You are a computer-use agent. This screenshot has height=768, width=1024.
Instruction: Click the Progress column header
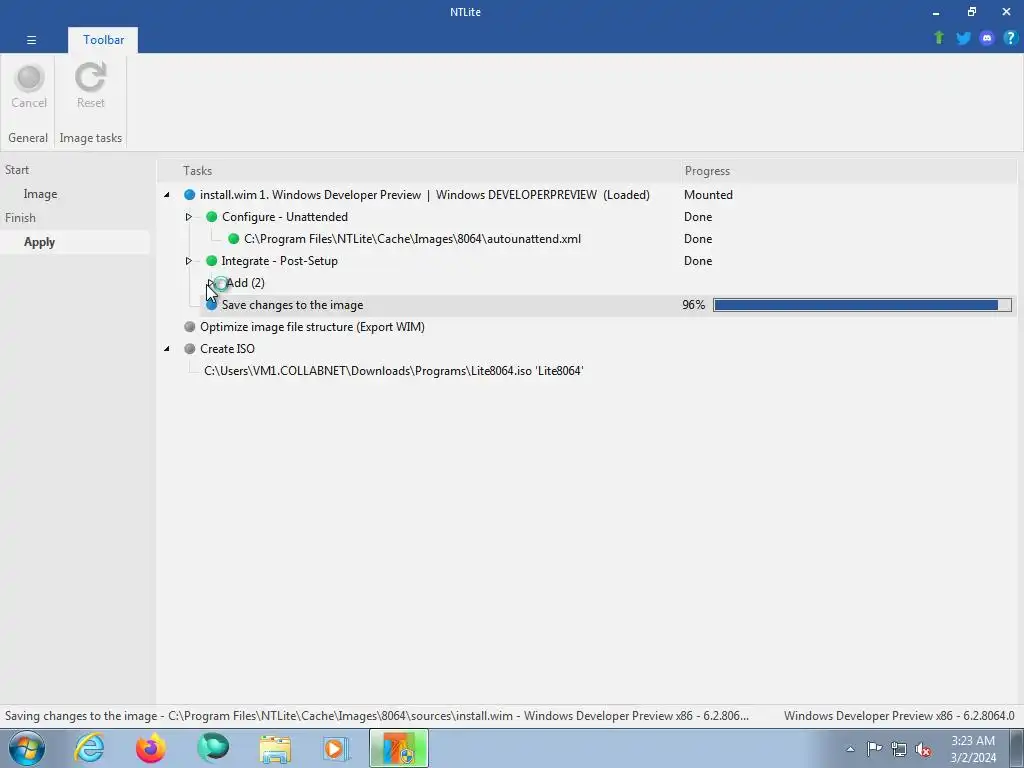pos(707,170)
